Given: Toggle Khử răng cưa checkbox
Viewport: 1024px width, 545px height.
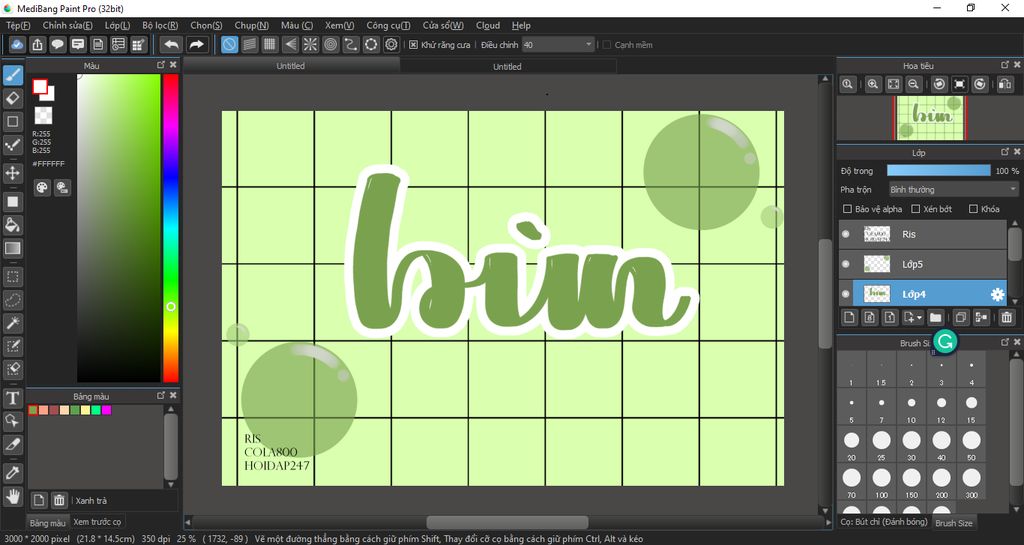Looking at the screenshot, I should click(x=413, y=45).
